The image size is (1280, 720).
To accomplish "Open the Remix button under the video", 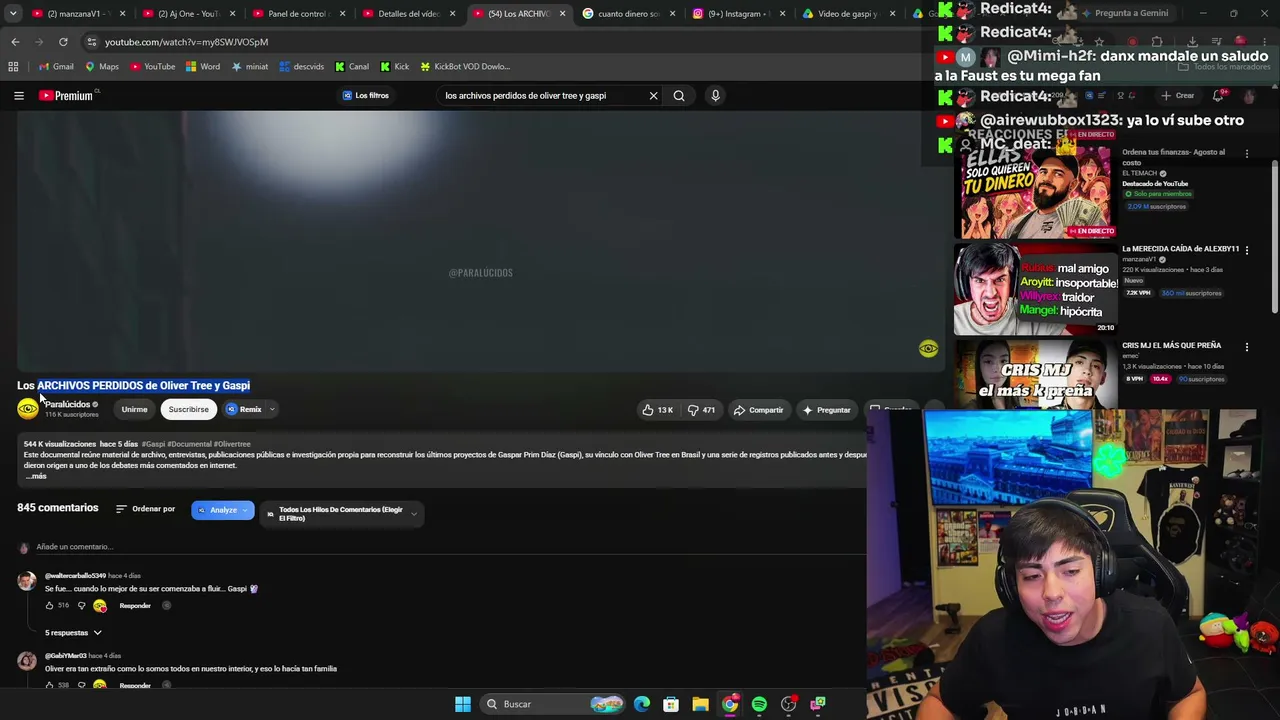I will click(244, 409).
